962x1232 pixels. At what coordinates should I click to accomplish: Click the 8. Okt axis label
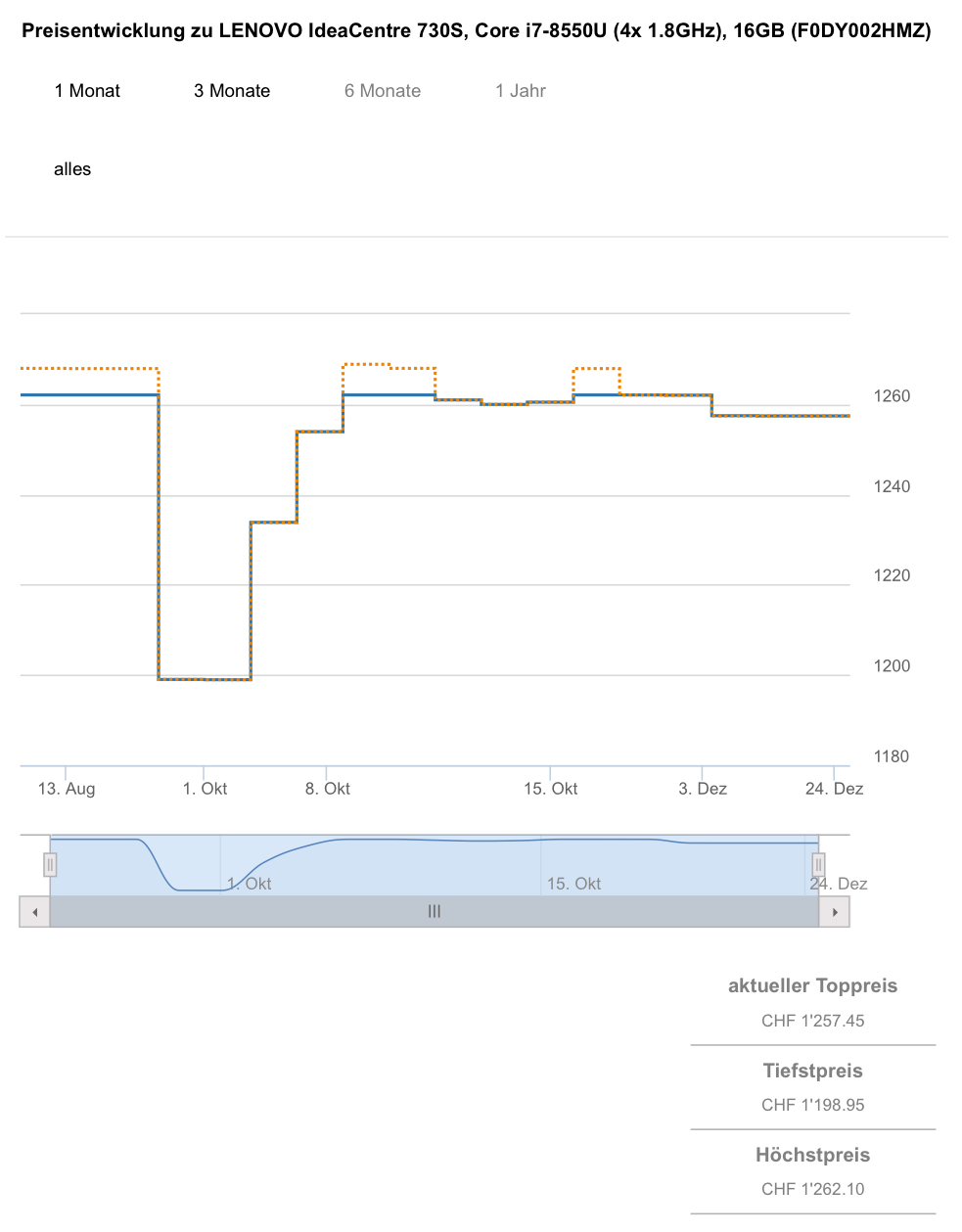(x=328, y=789)
